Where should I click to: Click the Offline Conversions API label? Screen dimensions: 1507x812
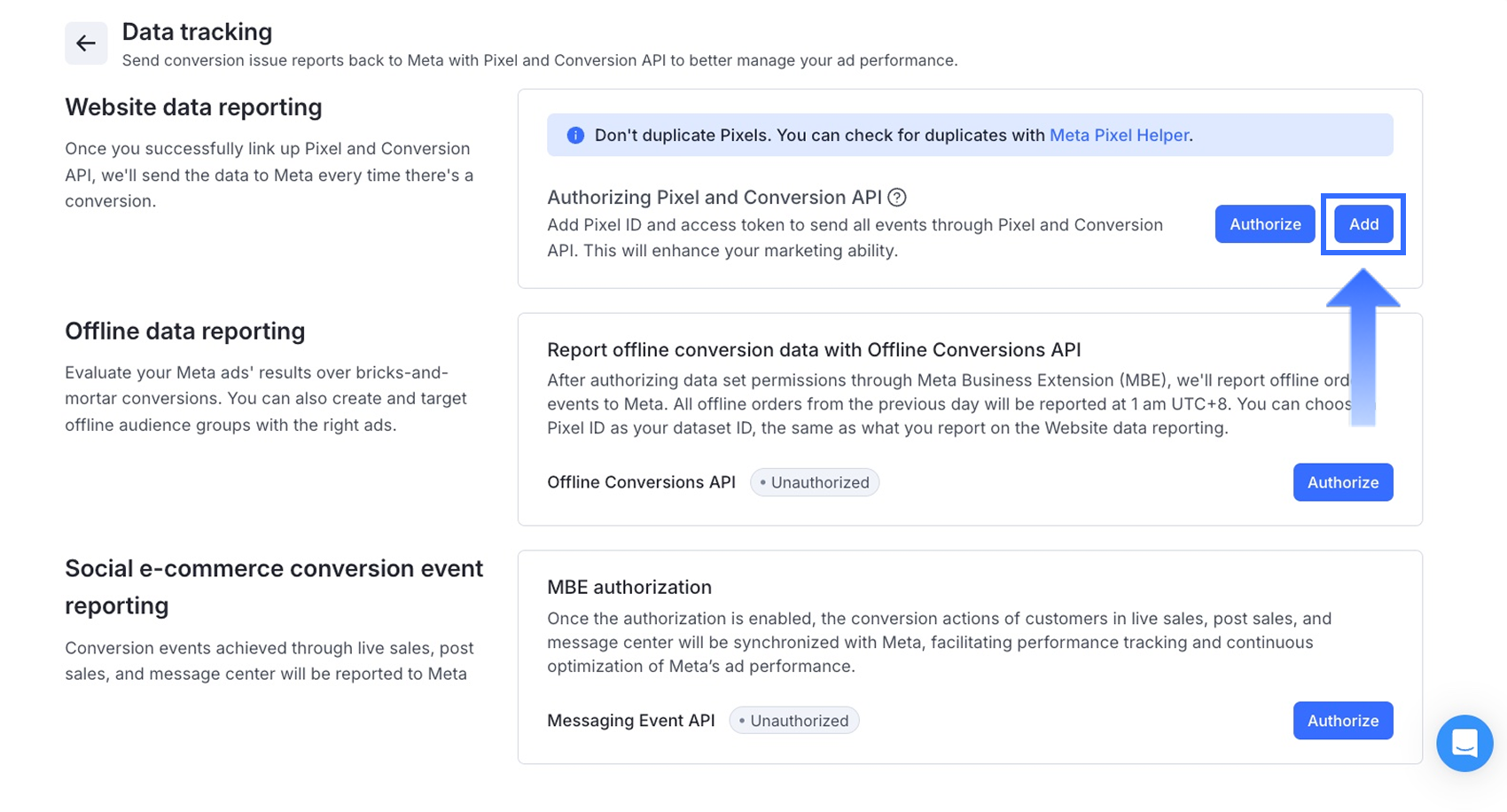641,482
